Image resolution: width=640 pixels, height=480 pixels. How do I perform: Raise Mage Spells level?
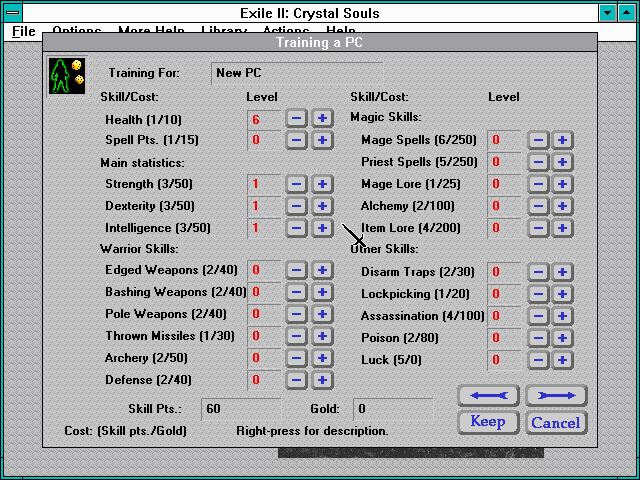pyautogui.click(x=562, y=140)
